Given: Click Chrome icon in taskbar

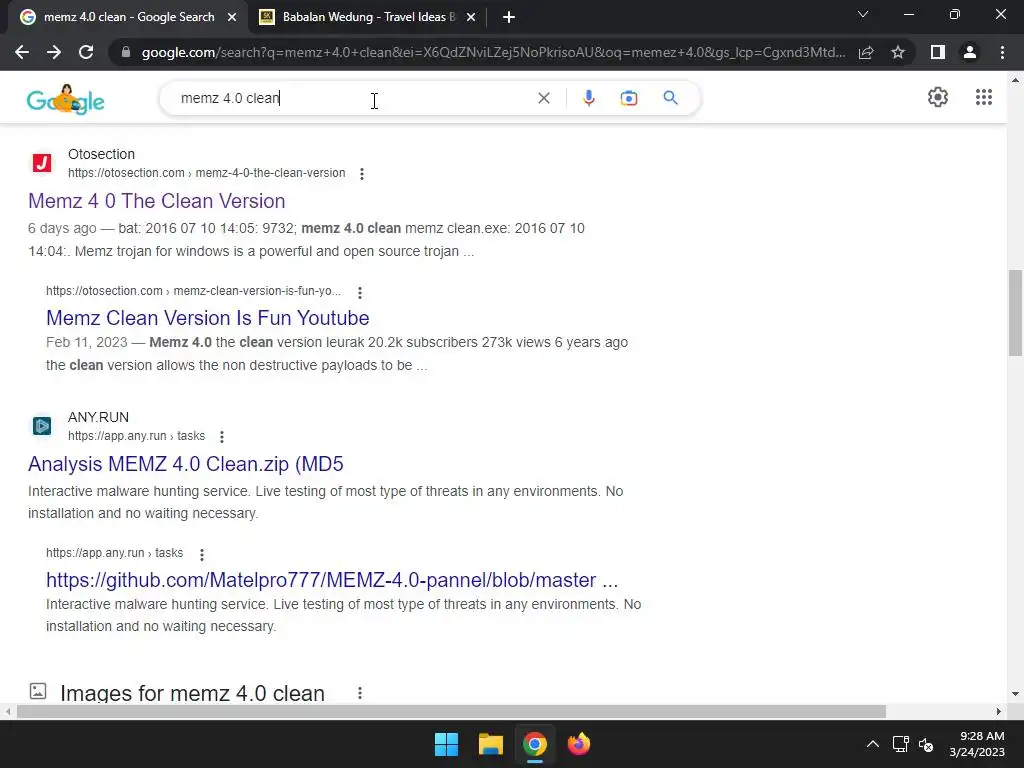Looking at the screenshot, I should (x=534, y=744).
